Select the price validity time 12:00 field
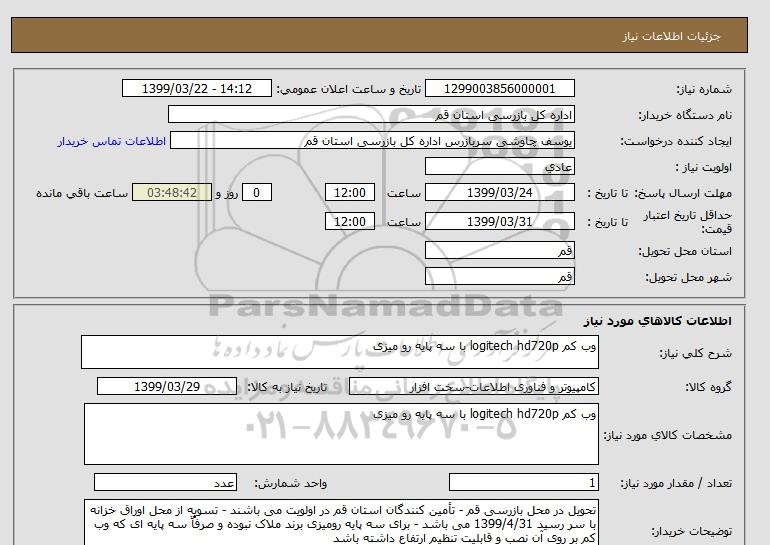The height and width of the screenshot is (545, 770). coord(350,221)
